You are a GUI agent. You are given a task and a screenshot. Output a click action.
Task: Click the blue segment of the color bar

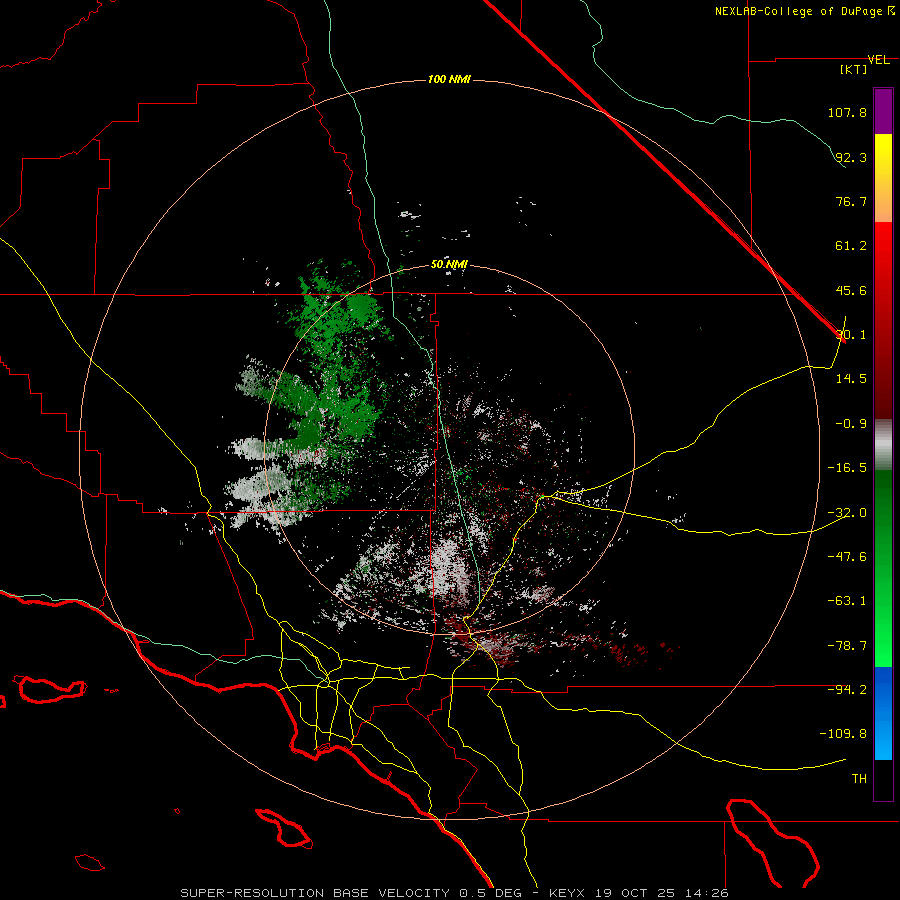point(883,713)
